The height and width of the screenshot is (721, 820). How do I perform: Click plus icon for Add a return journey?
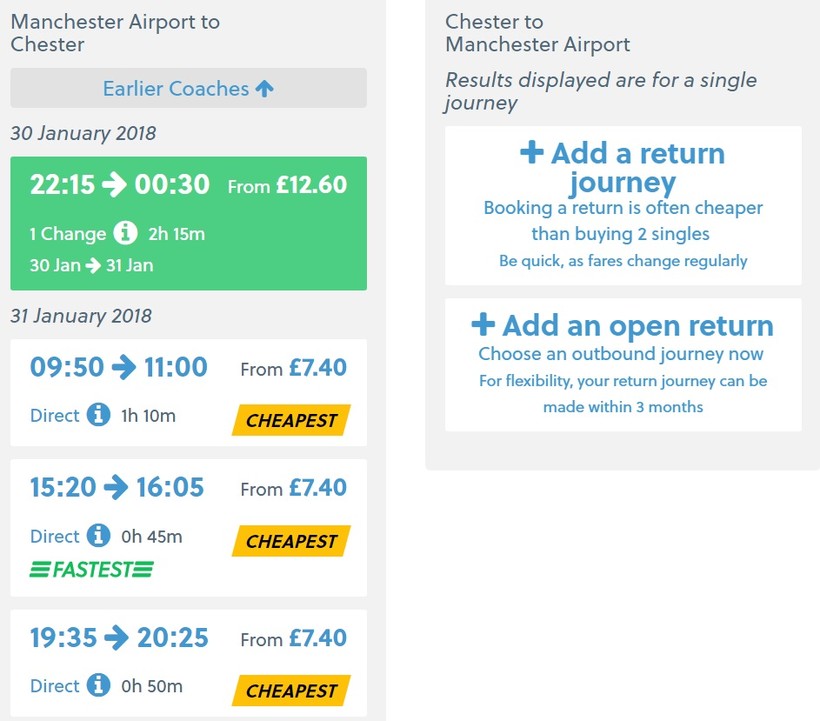532,153
